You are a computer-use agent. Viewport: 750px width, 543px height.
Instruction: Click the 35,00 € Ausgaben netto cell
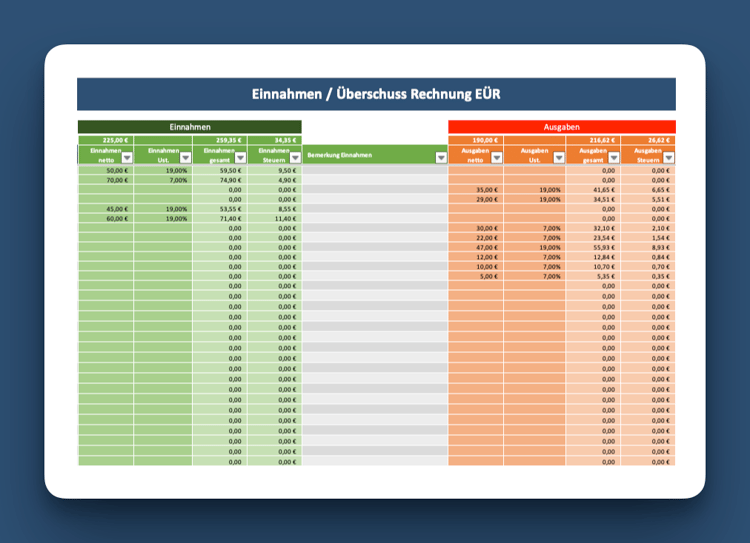pos(475,189)
